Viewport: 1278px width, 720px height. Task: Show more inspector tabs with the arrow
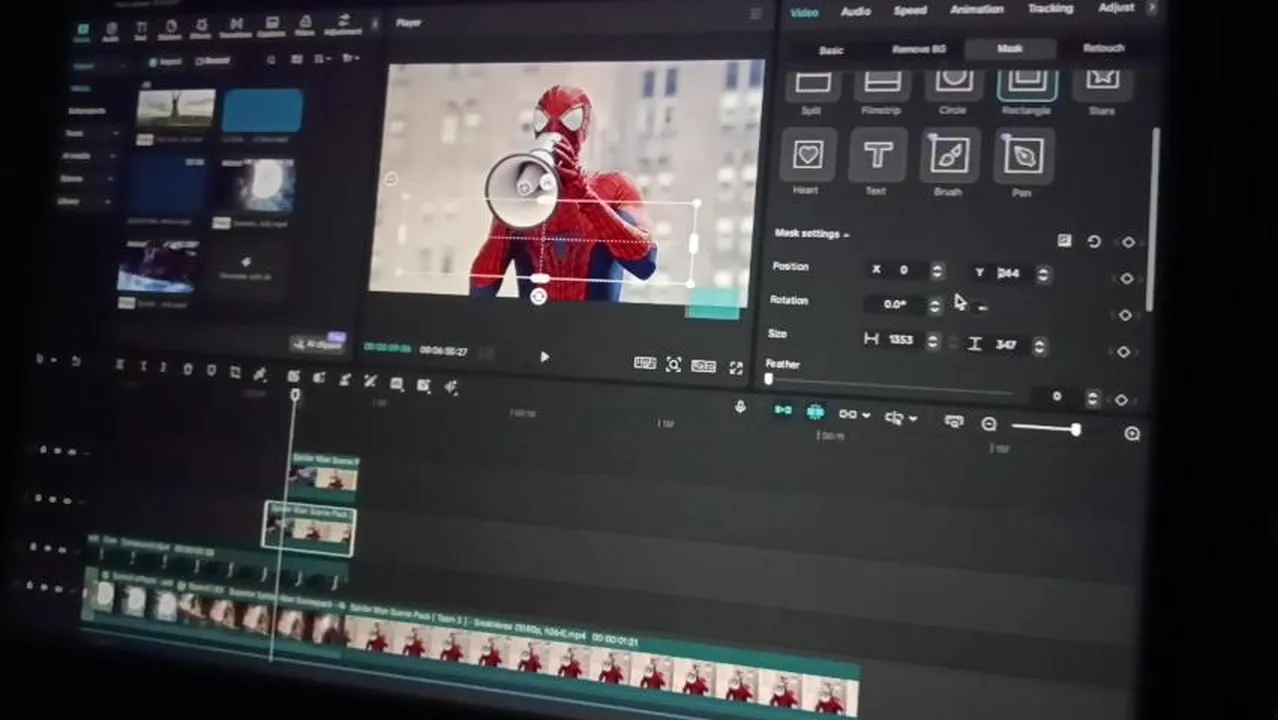click(x=1152, y=7)
